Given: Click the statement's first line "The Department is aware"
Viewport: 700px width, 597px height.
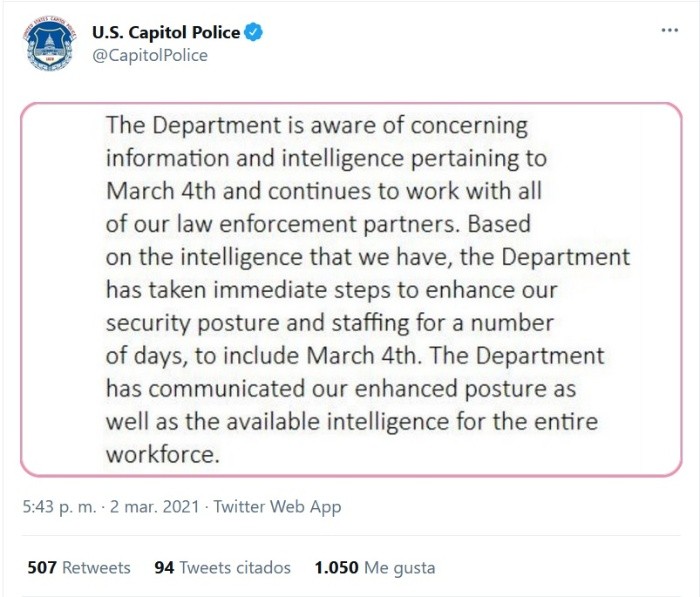Looking at the screenshot, I should point(316,127).
